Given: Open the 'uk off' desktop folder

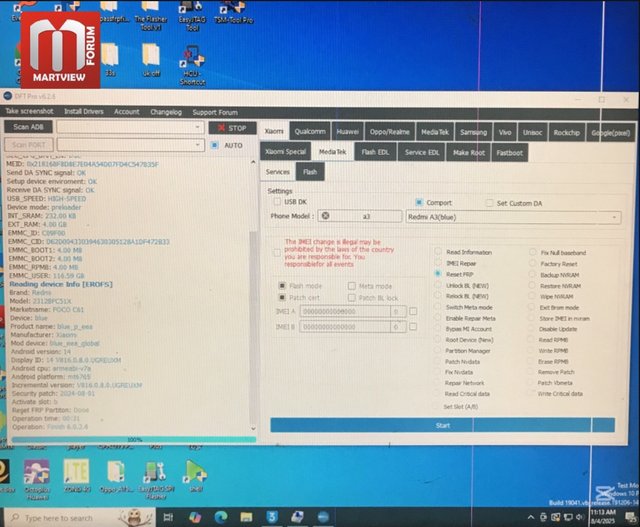Looking at the screenshot, I should 151,60.
